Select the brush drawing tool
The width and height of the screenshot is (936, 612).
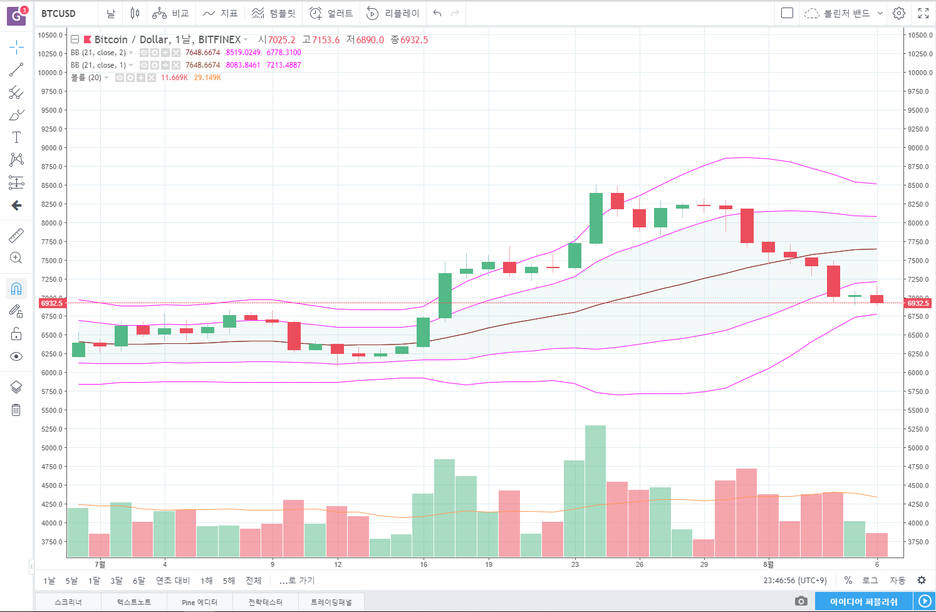[x=16, y=115]
